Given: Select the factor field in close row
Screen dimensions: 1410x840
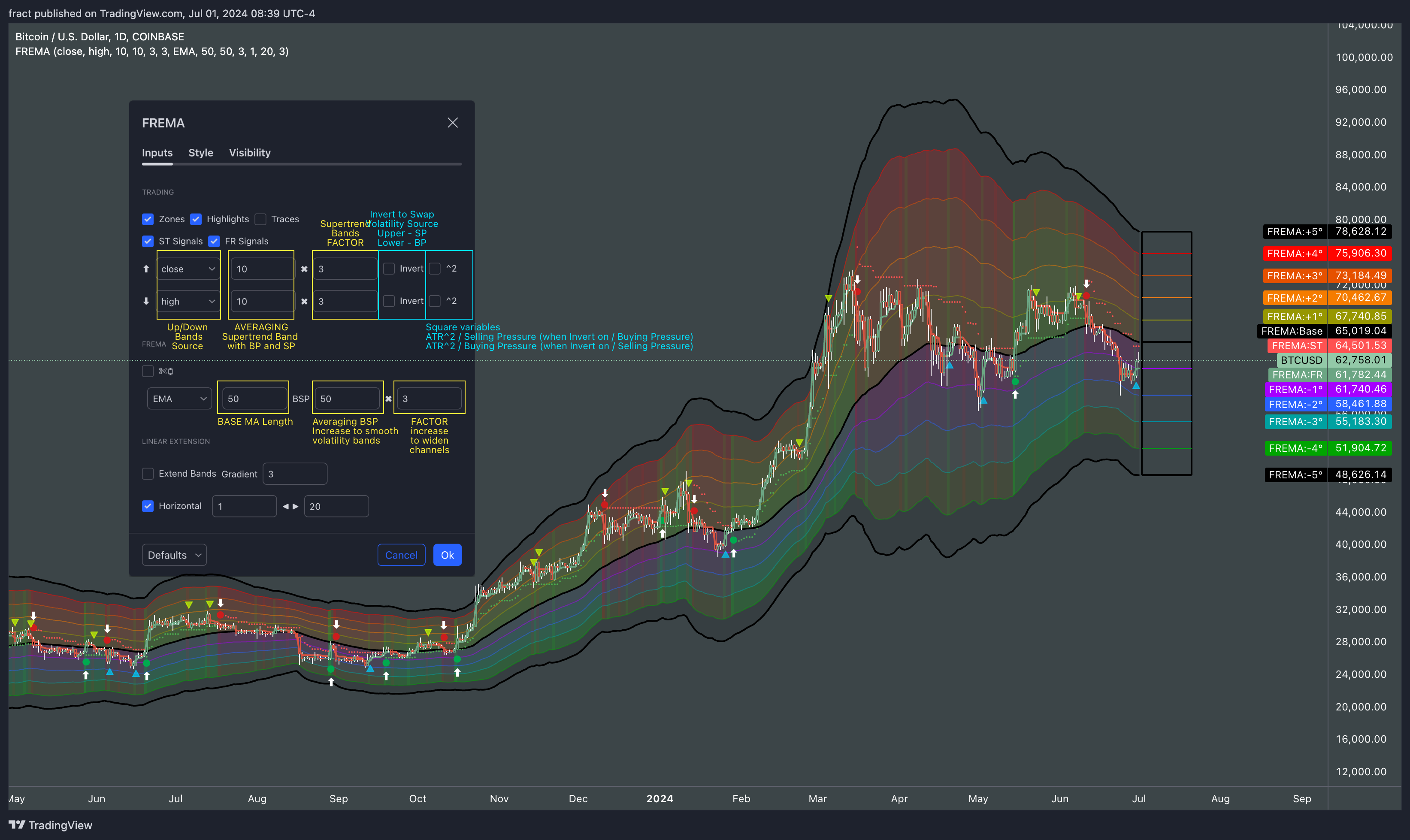Looking at the screenshot, I should tap(345, 269).
